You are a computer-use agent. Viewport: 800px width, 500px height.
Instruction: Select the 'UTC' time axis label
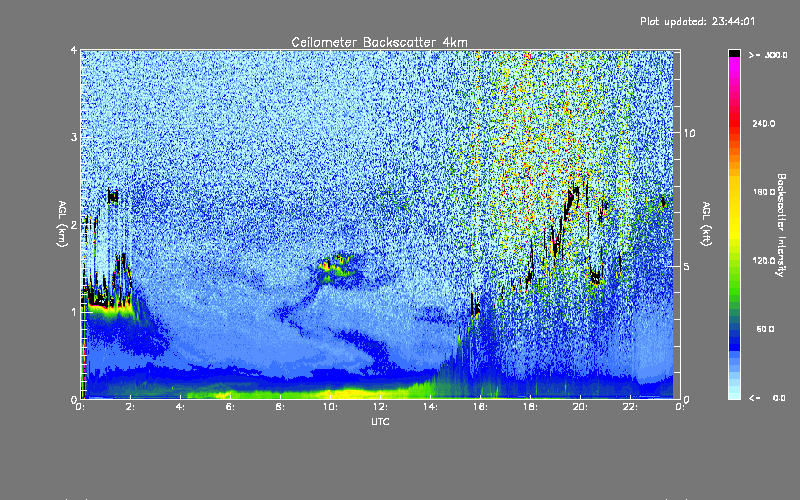pos(380,421)
